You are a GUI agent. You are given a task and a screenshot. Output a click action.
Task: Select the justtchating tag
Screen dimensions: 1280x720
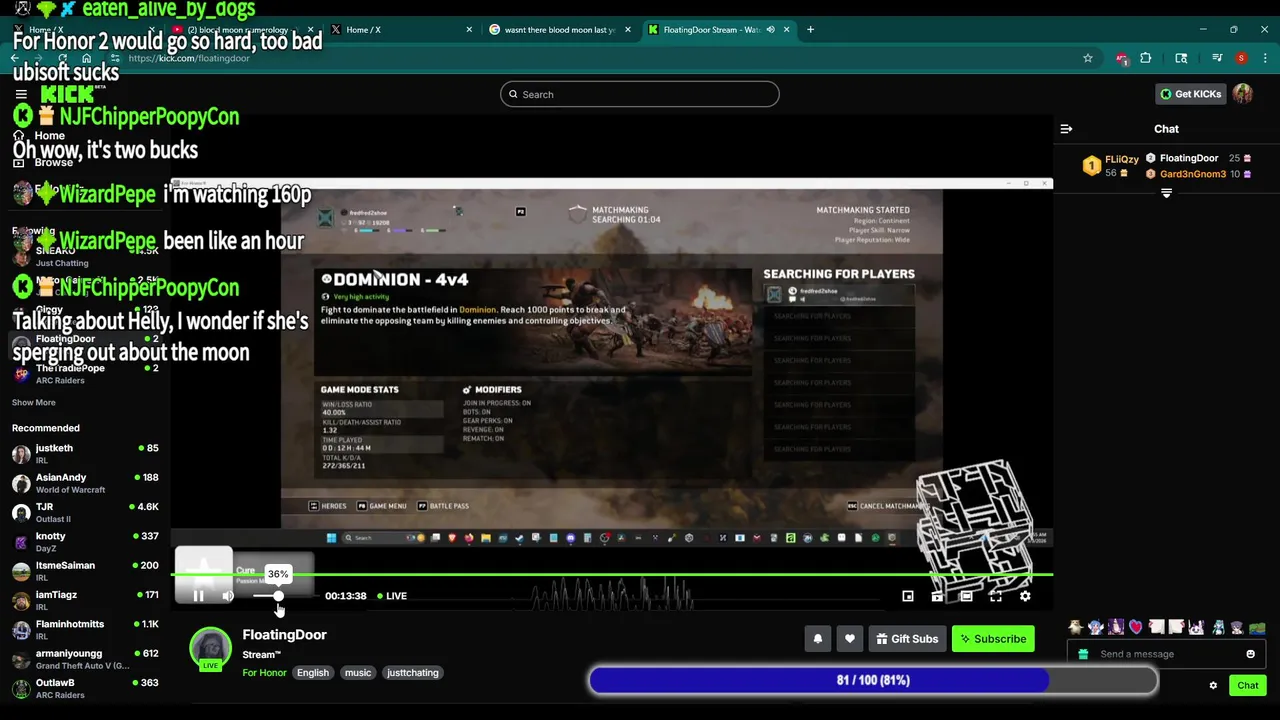[x=413, y=673]
